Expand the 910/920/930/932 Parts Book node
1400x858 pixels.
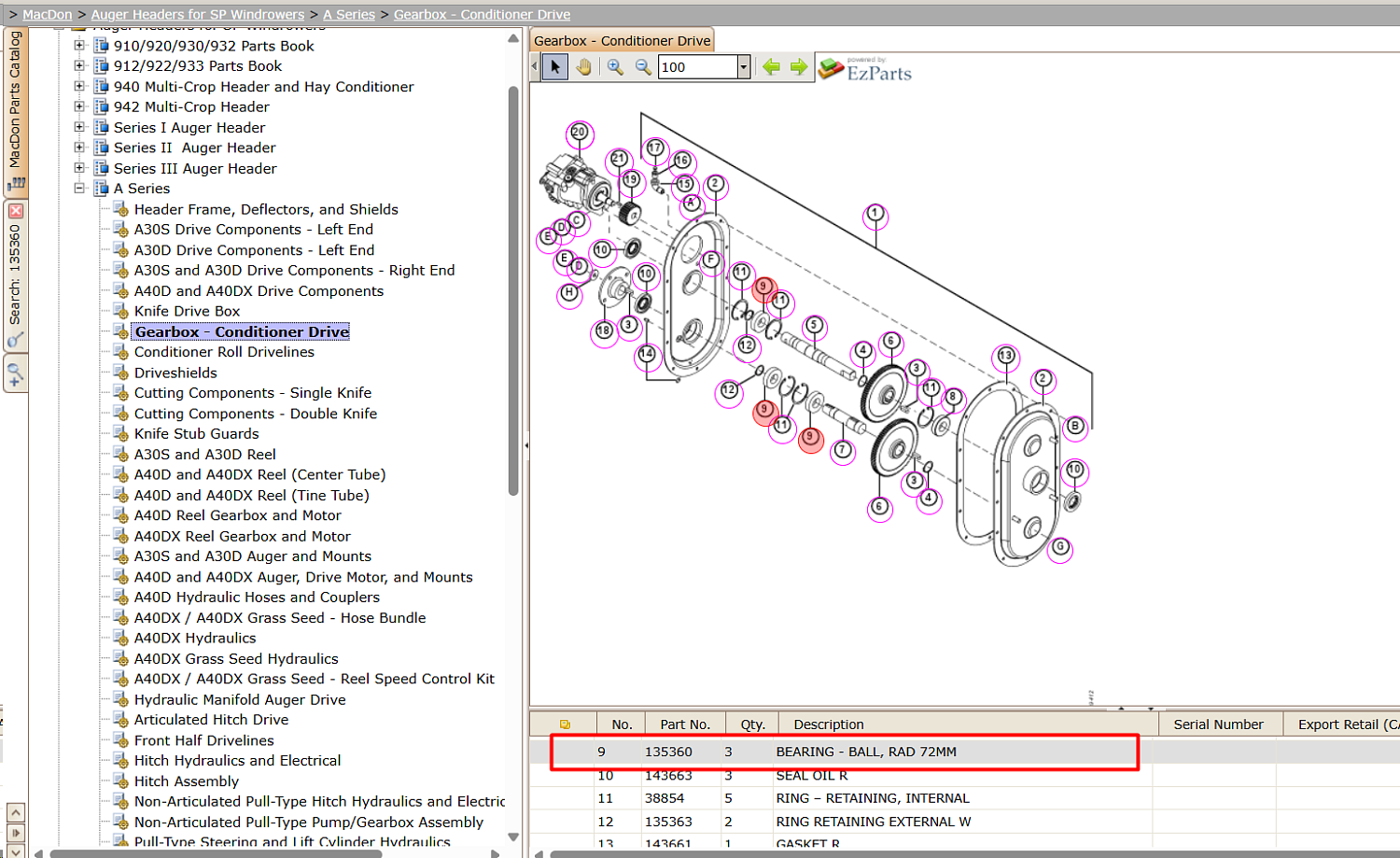tap(79, 45)
